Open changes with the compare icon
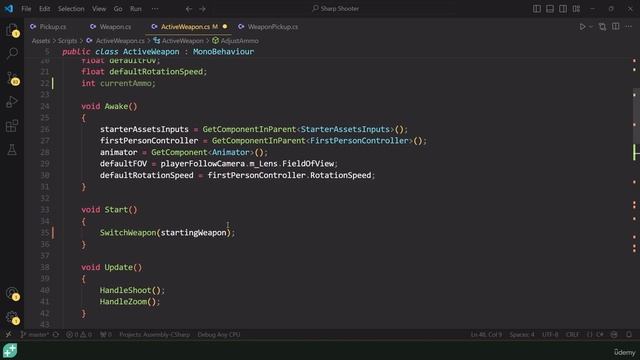Screen dimensions: 640x360 click(x=602, y=27)
